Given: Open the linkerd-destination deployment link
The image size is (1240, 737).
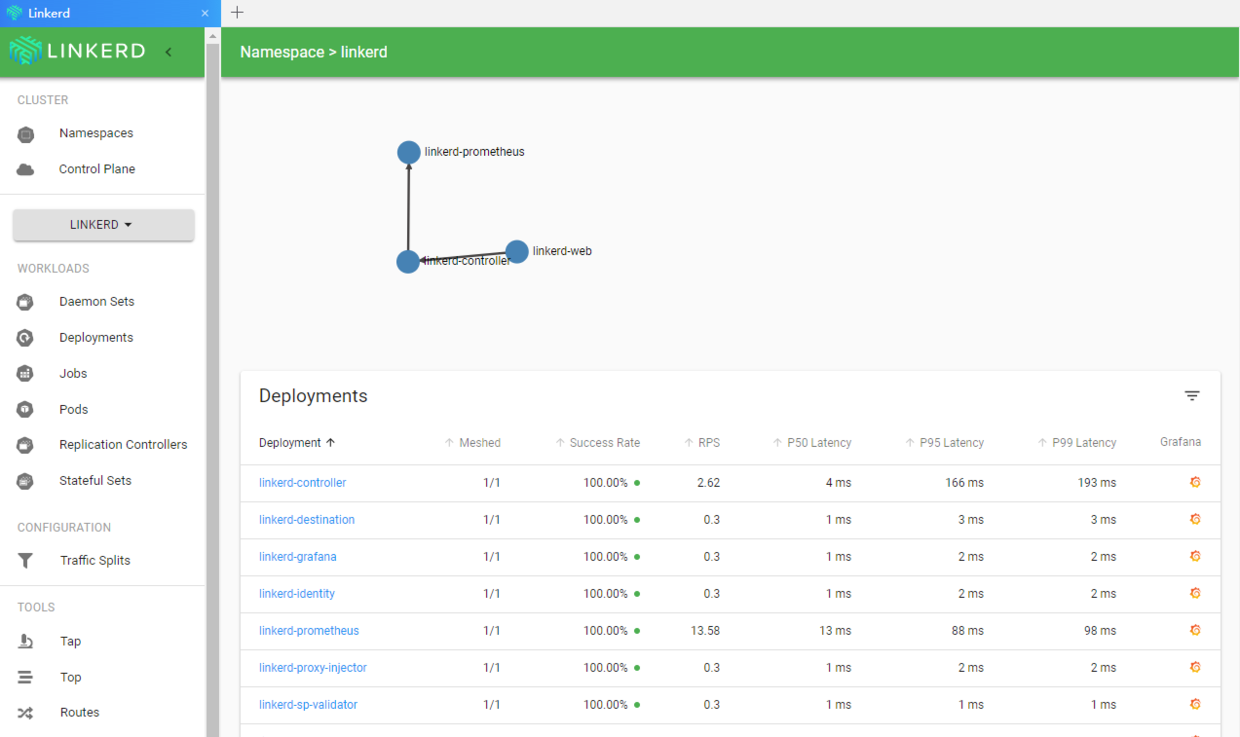Looking at the screenshot, I should [307, 520].
